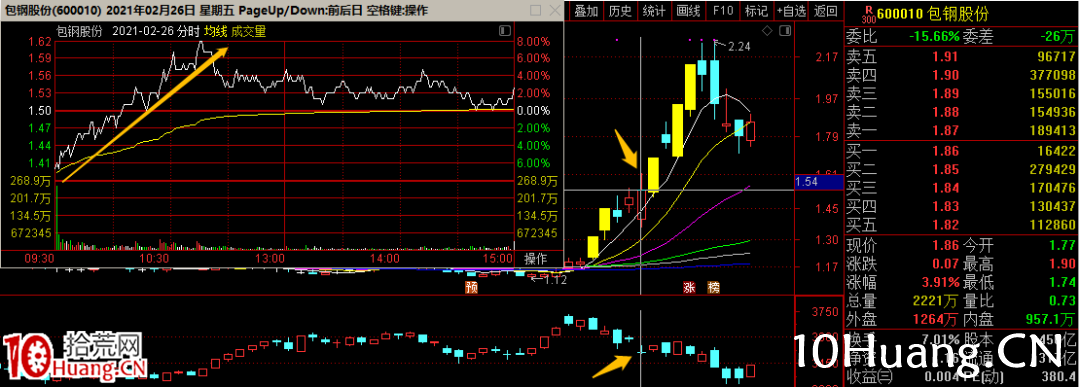Click the 预 forecast marker

pos(471,288)
